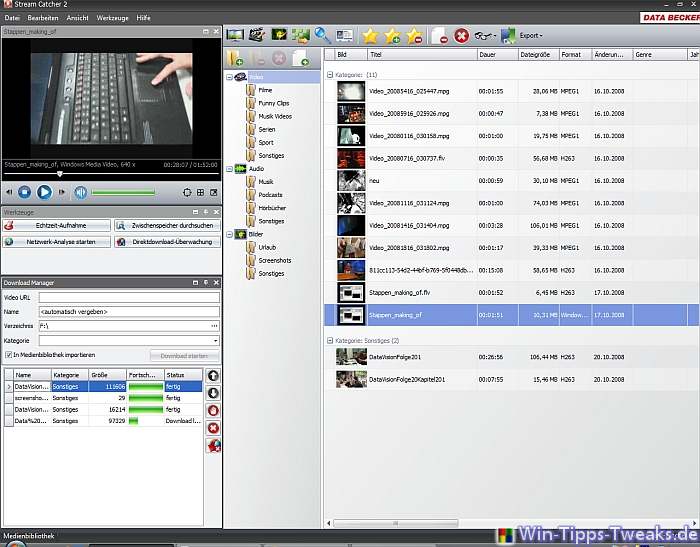Click the red delete X toolbar icon

click(462, 36)
